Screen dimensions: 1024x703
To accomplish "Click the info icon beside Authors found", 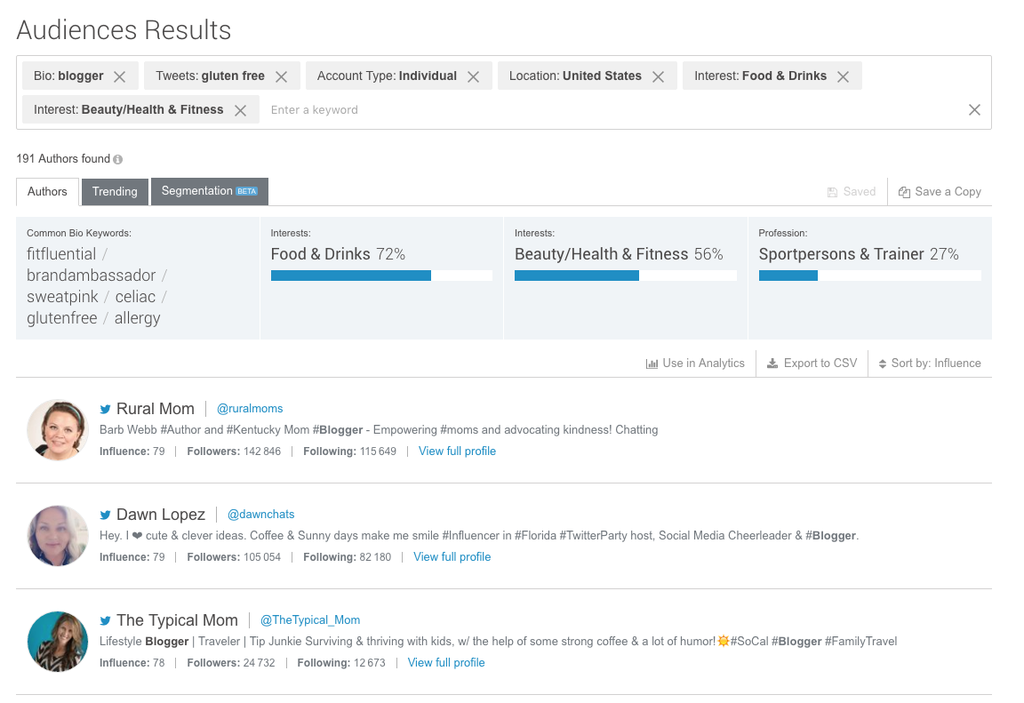I will point(118,159).
